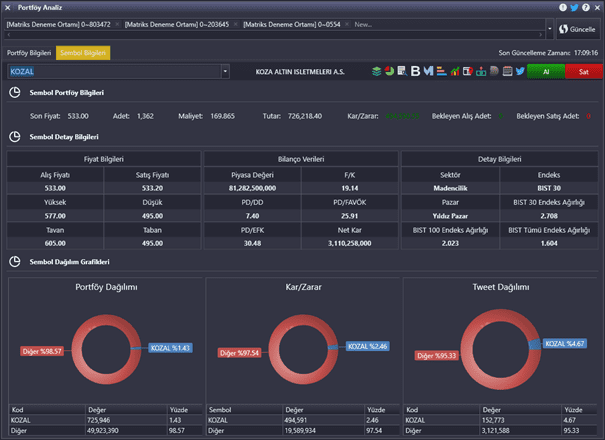Image resolution: width=605 pixels, height=440 pixels.
Task: Click the Güncelle refresh button
Action: pos(578,29)
